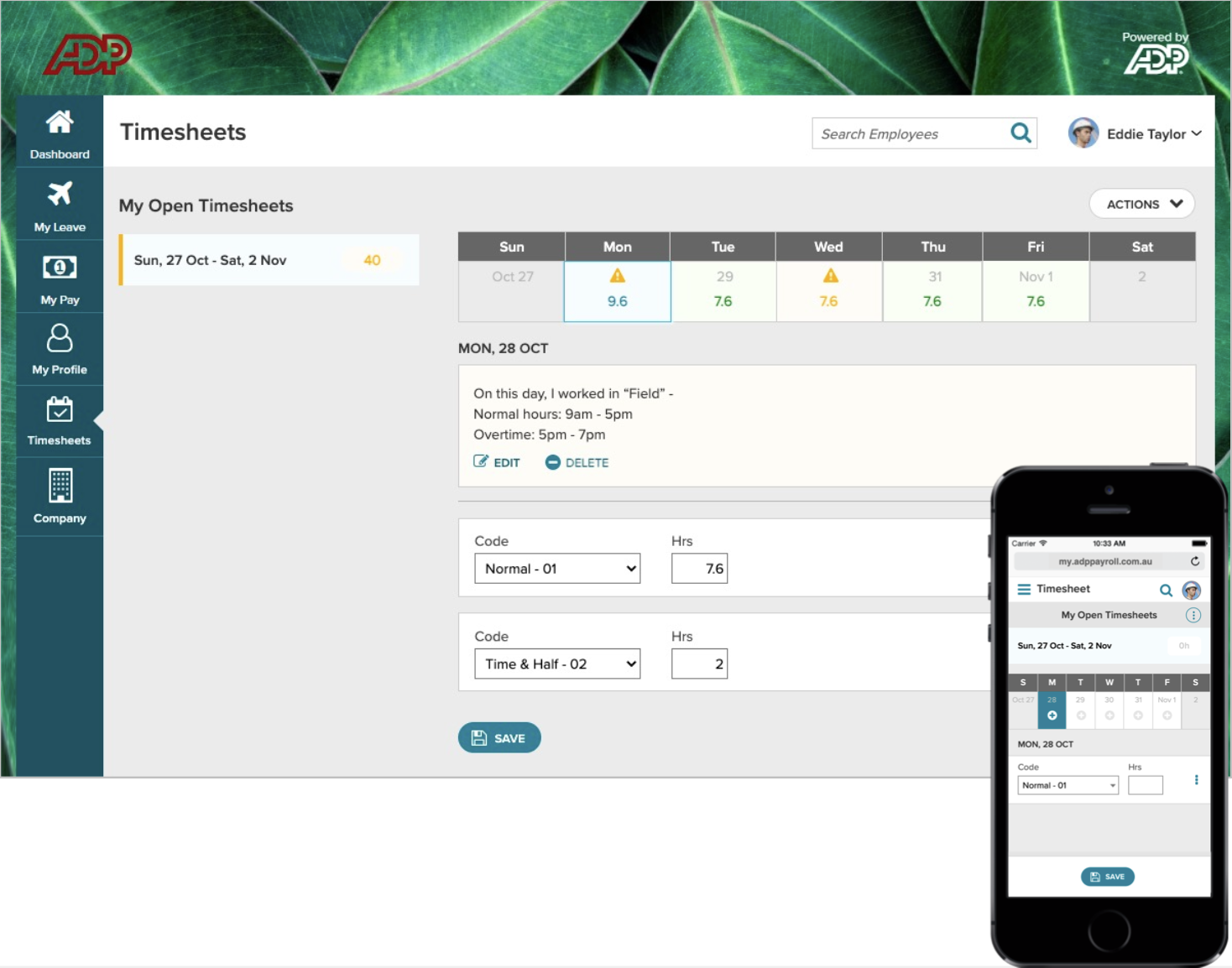
Task: Click the EDIT link
Action: [497, 462]
